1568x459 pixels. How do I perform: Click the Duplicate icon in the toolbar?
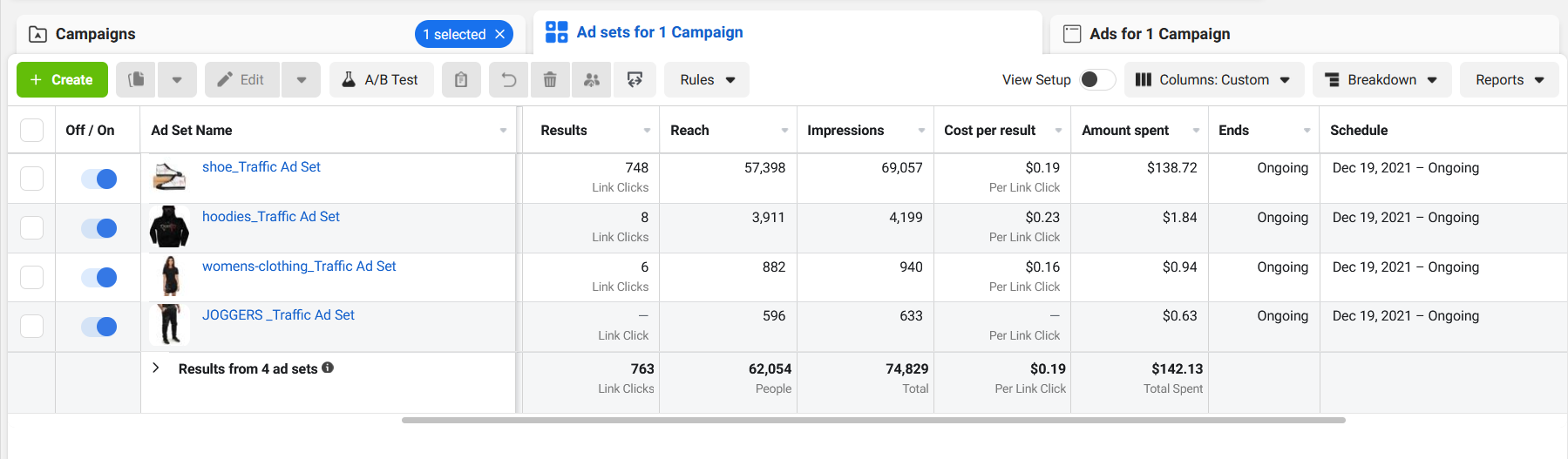[136, 80]
